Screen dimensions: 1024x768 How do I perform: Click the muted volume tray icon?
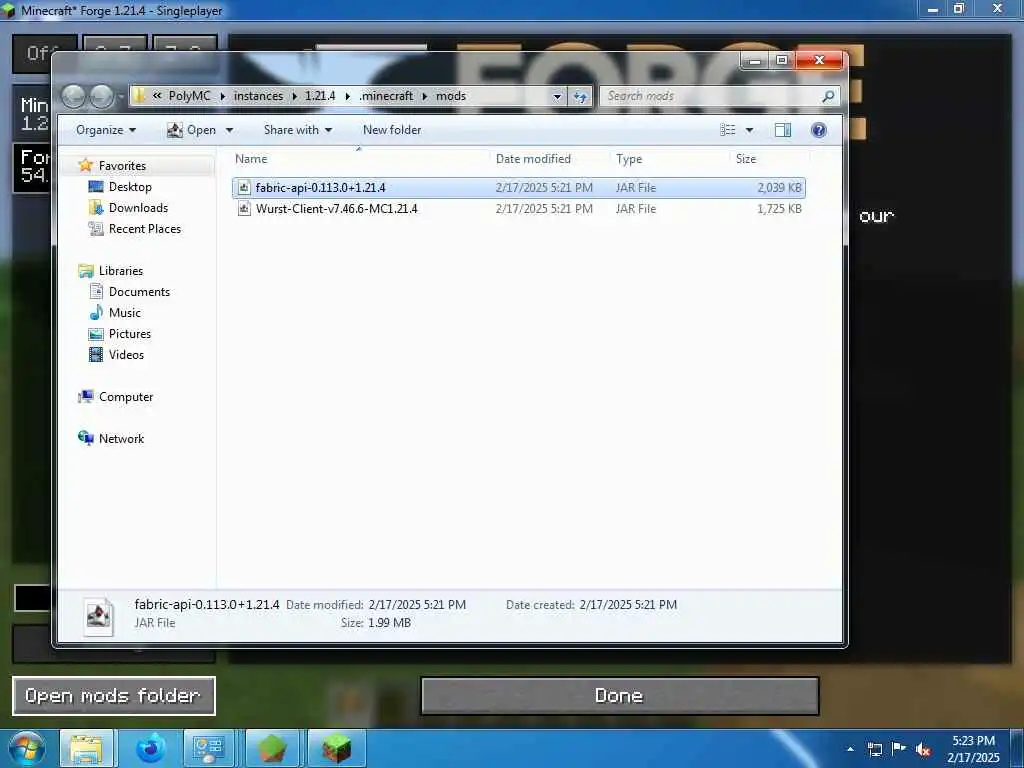pyautogui.click(x=923, y=749)
